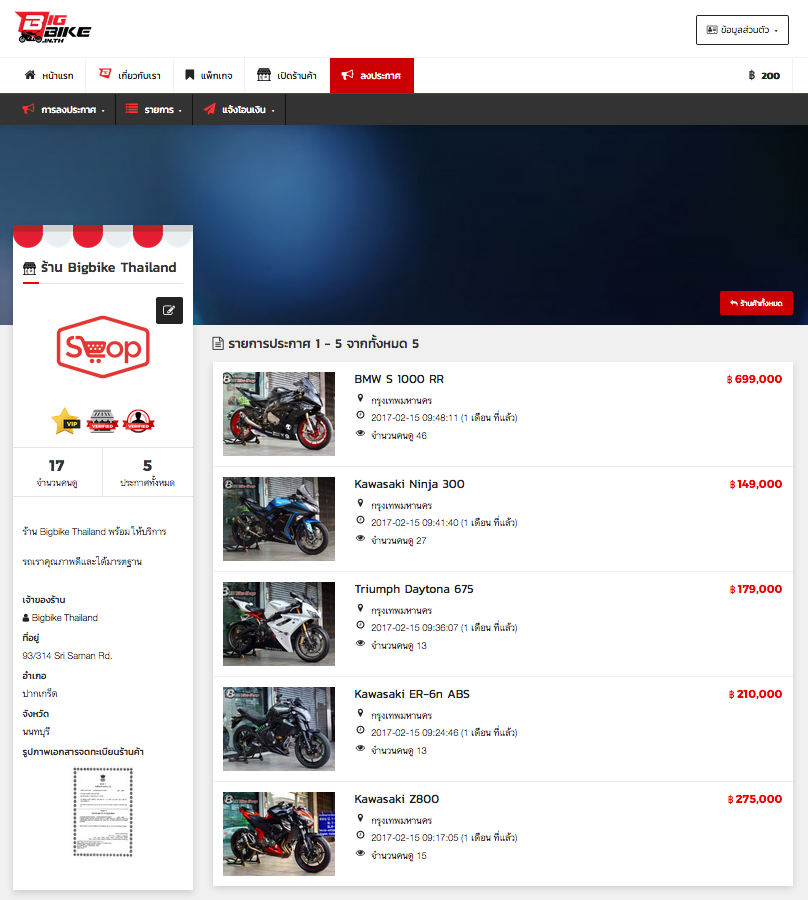
Task: Select the ลงประกาศ post ad tab
Action: pyautogui.click(x=372, y=75)
